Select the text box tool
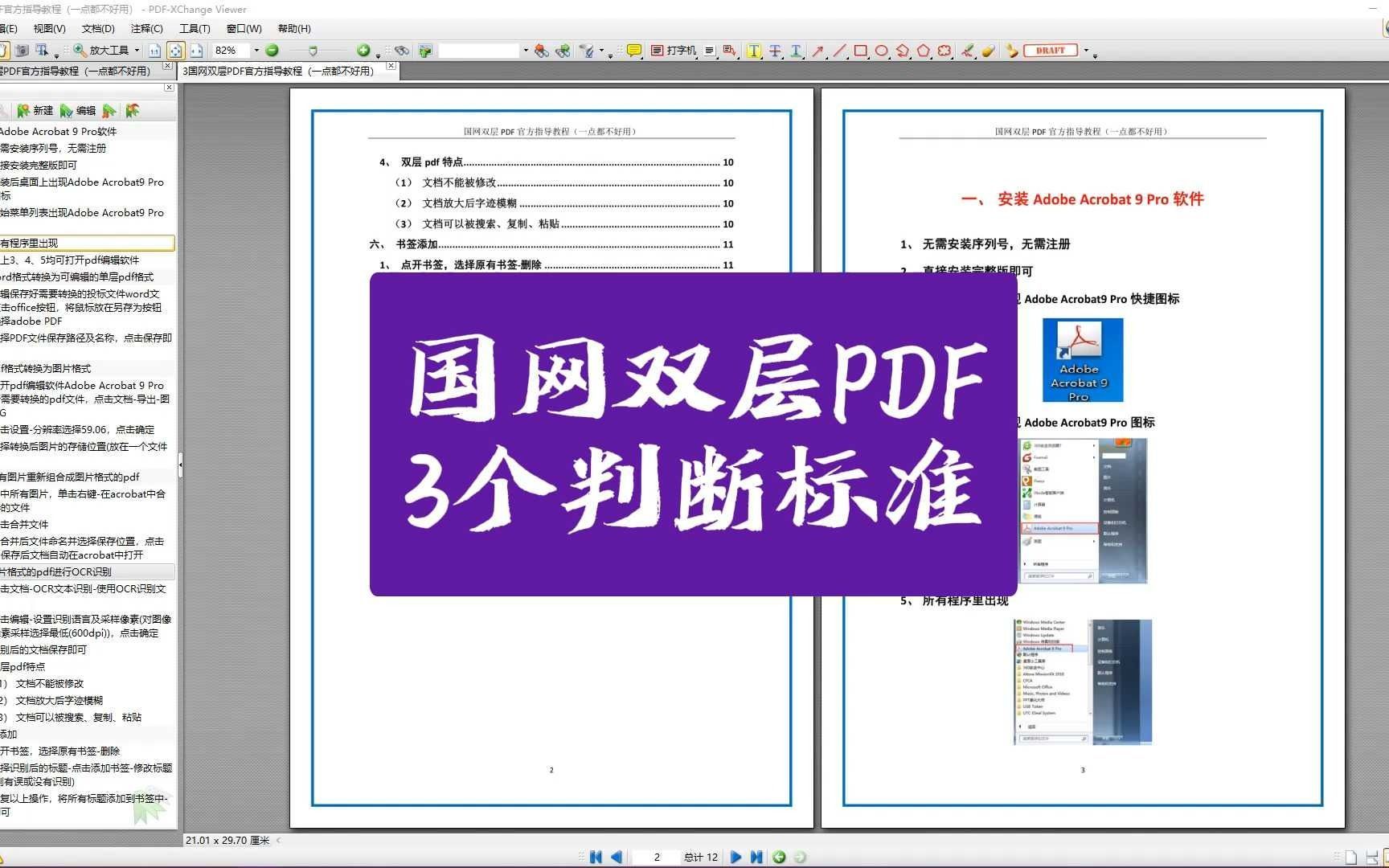The height and width of the screenshot is (868, 1389). (709, 51)
